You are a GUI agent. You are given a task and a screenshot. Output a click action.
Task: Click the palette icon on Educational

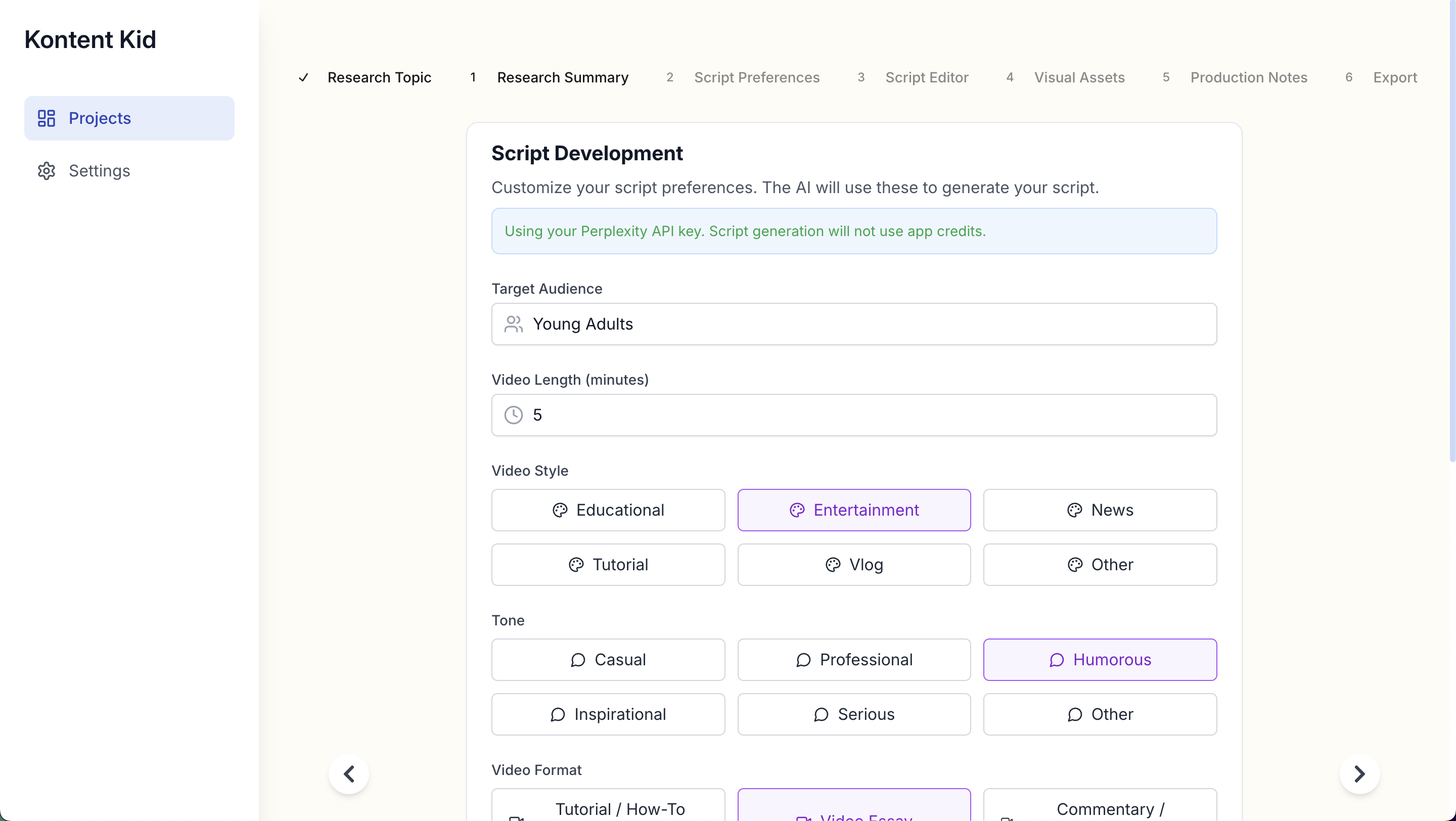coord(560,510)
